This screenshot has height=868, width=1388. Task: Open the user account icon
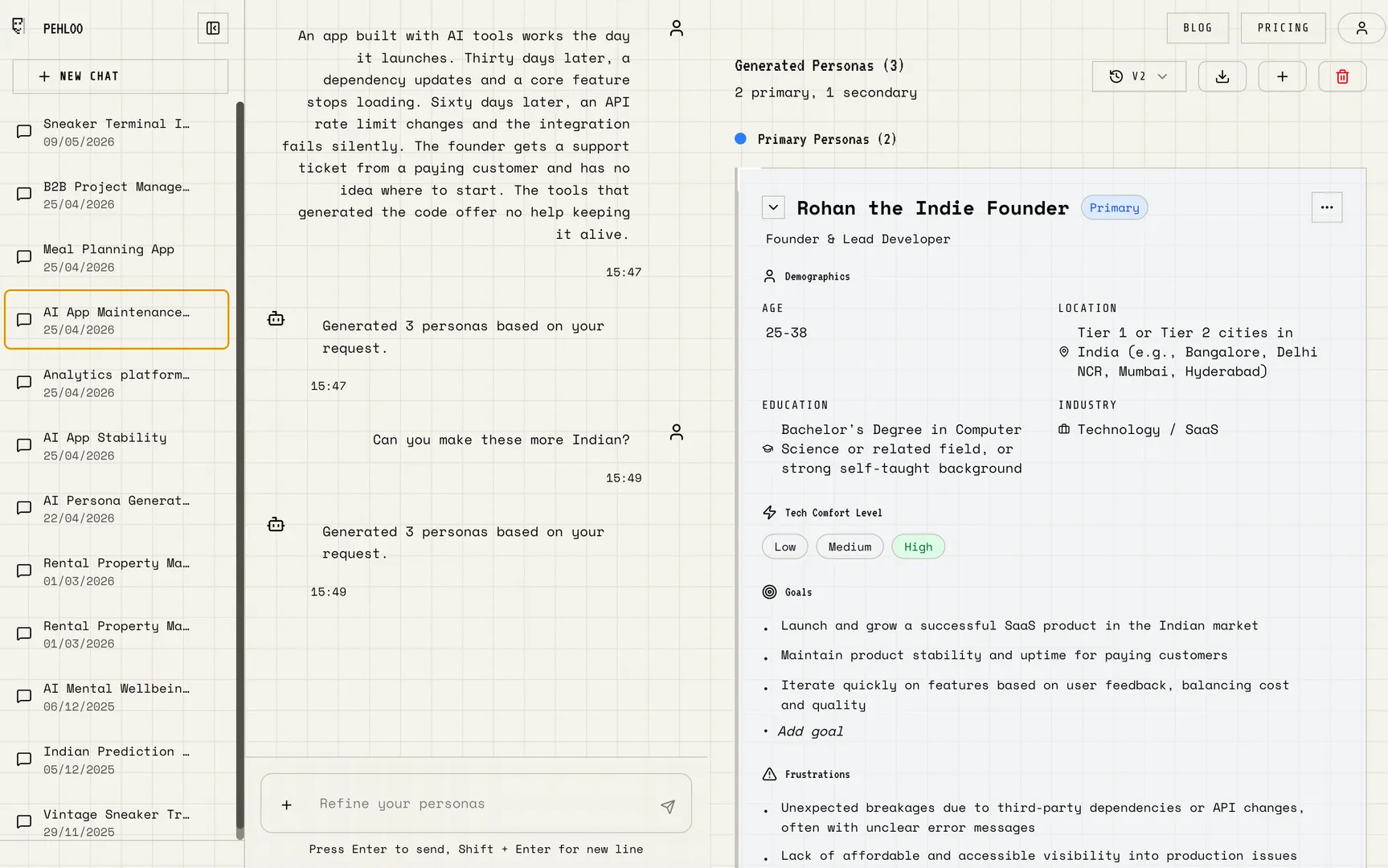1361,28
